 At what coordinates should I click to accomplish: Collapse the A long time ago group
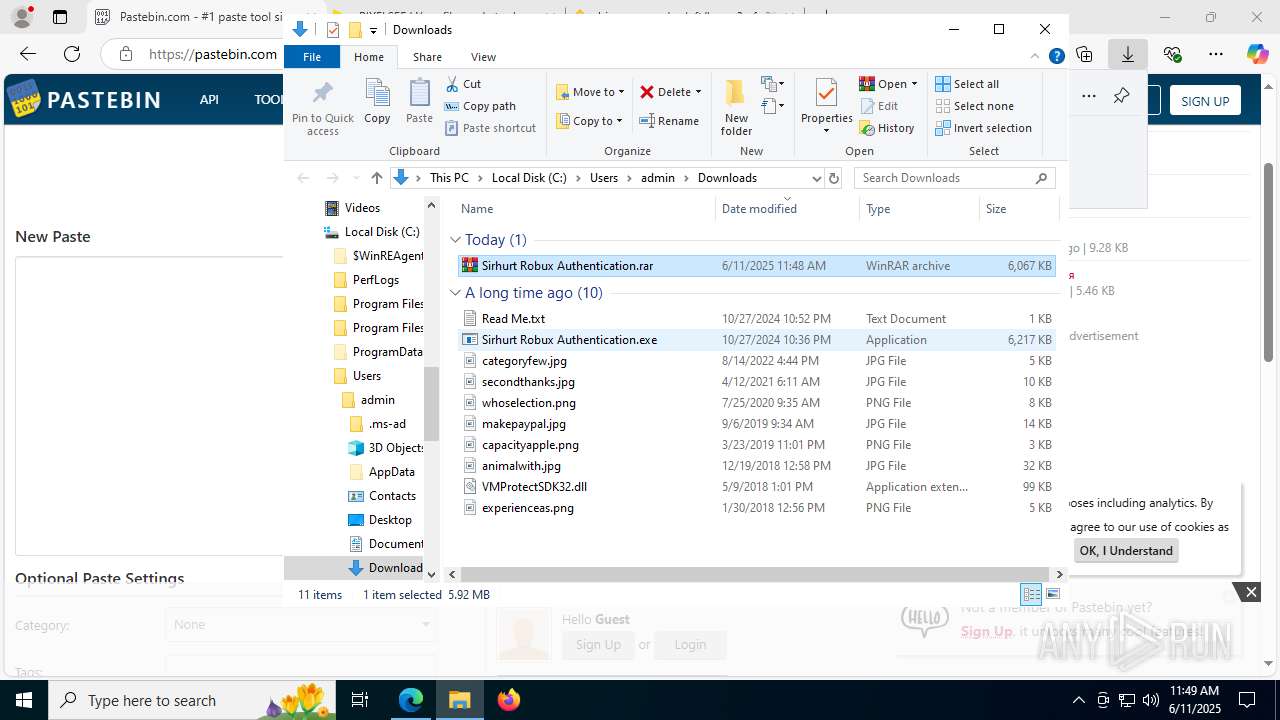click(456, 293)
